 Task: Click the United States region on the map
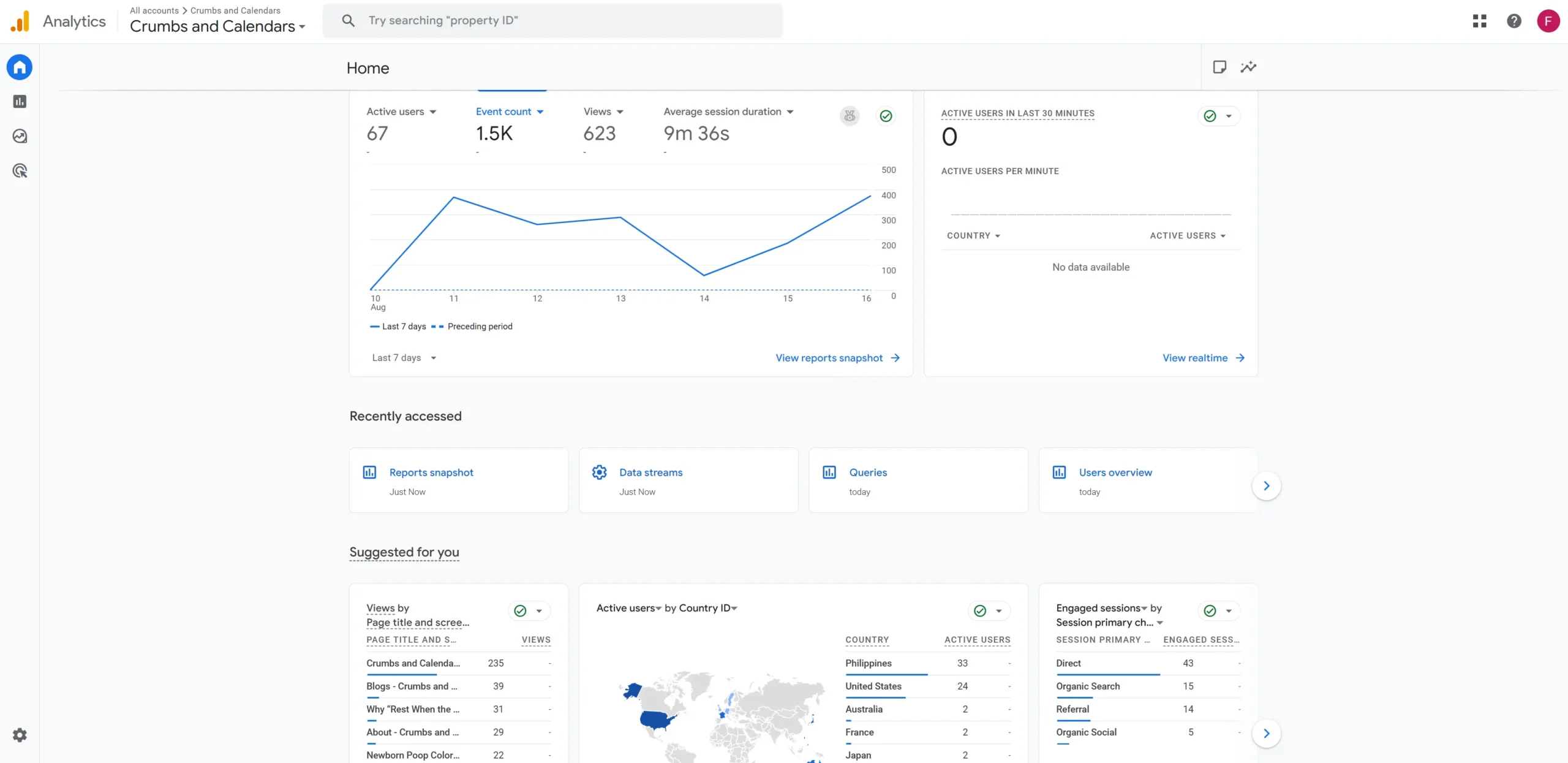[x=657, y=719]
